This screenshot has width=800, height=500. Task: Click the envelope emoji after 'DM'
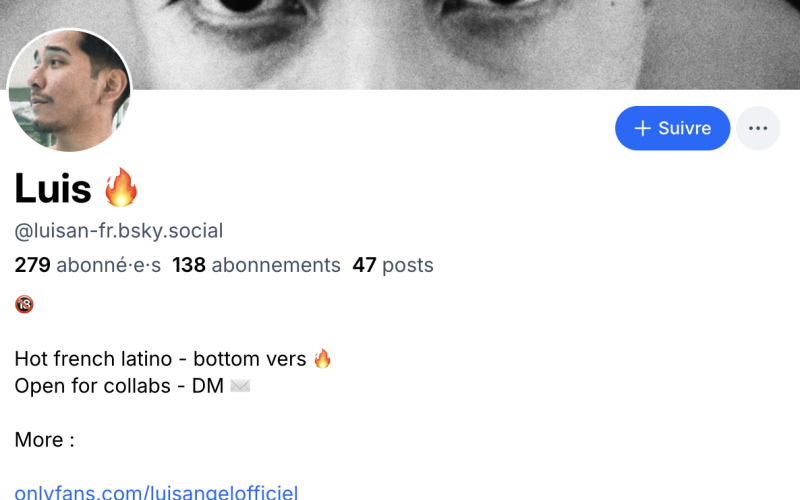pyautogui.click(x=240, y=386)
